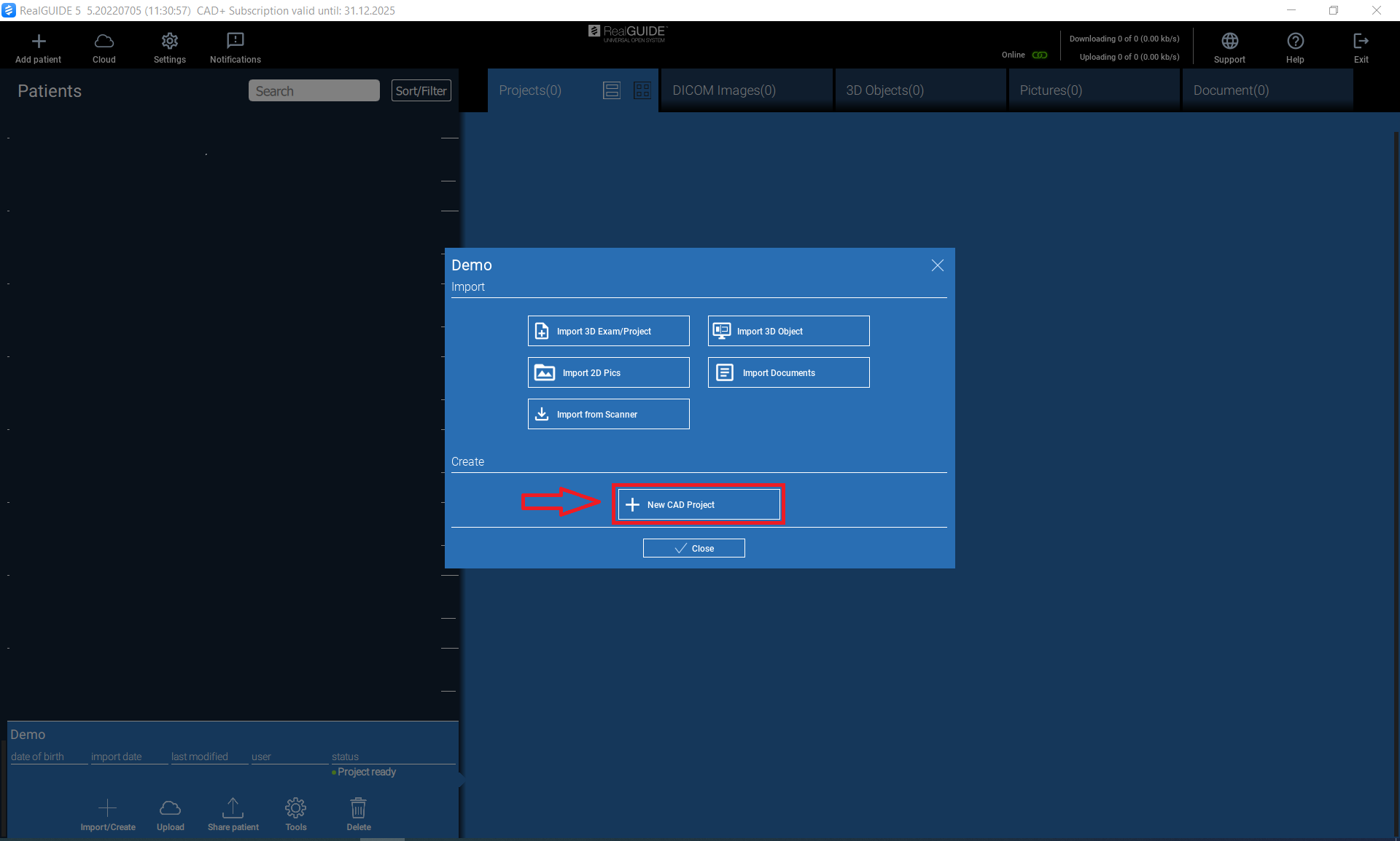
Task: Click the Tools gear in patient panel
Action: [x=295, y=808]
